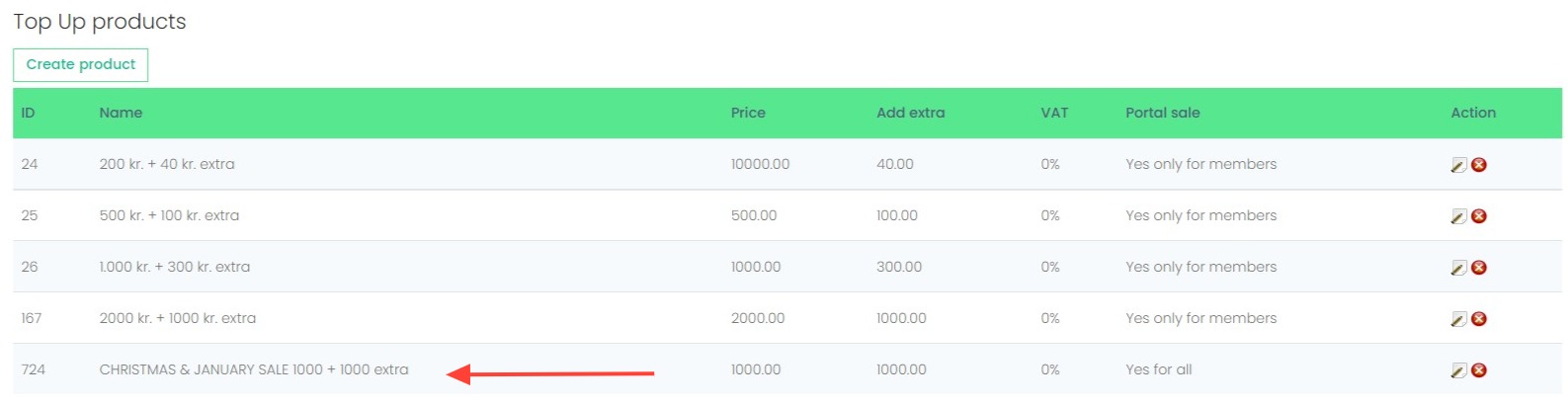Screen dimensions: 1568x406
Task: Delete product ID 26
Action: [1479, 268]
